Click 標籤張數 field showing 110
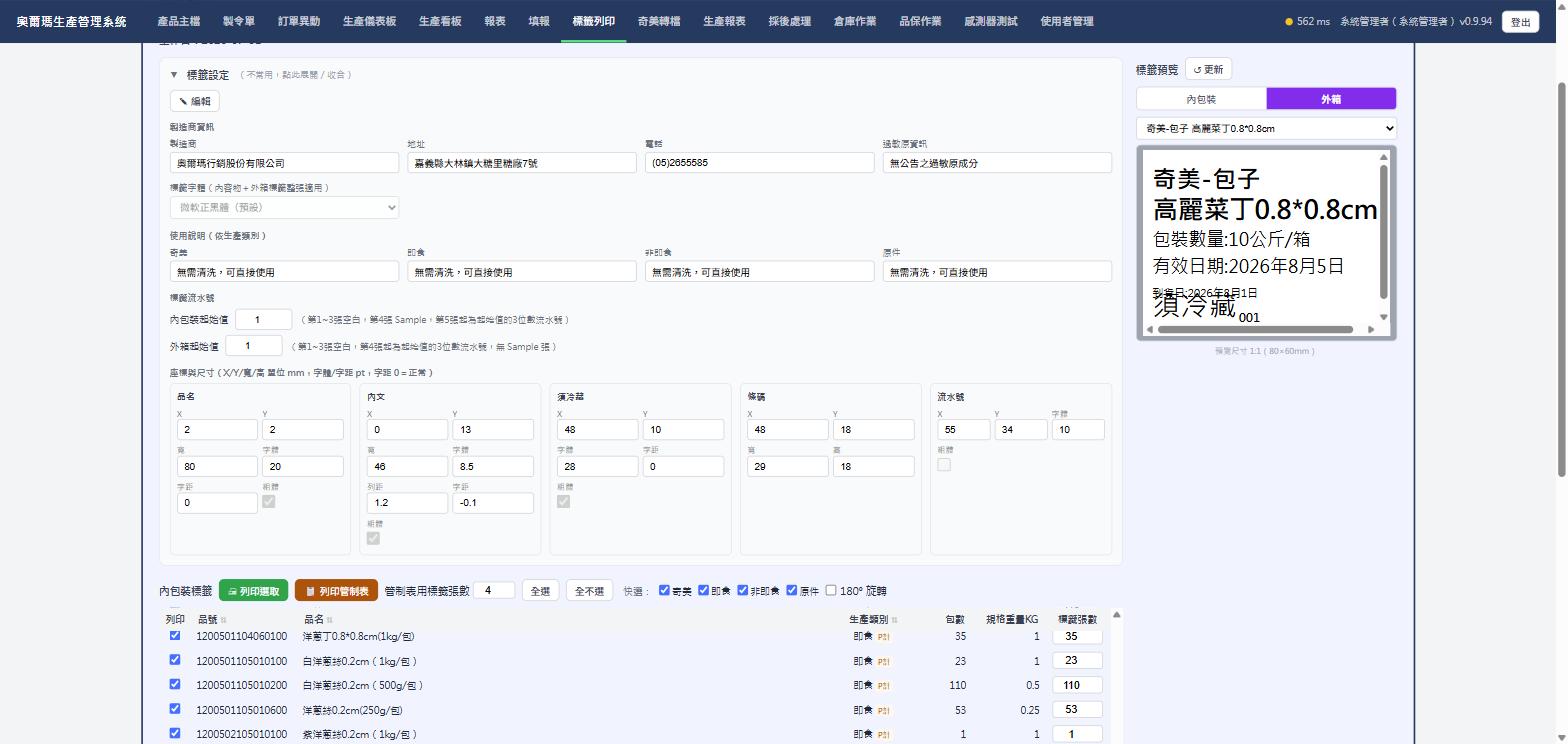1568x744 pixels. pos(1078,686)
